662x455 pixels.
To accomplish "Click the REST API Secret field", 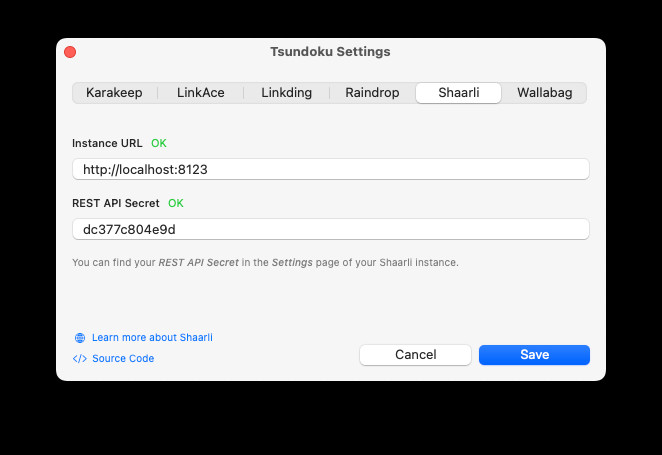I will [x=330, y=229].
